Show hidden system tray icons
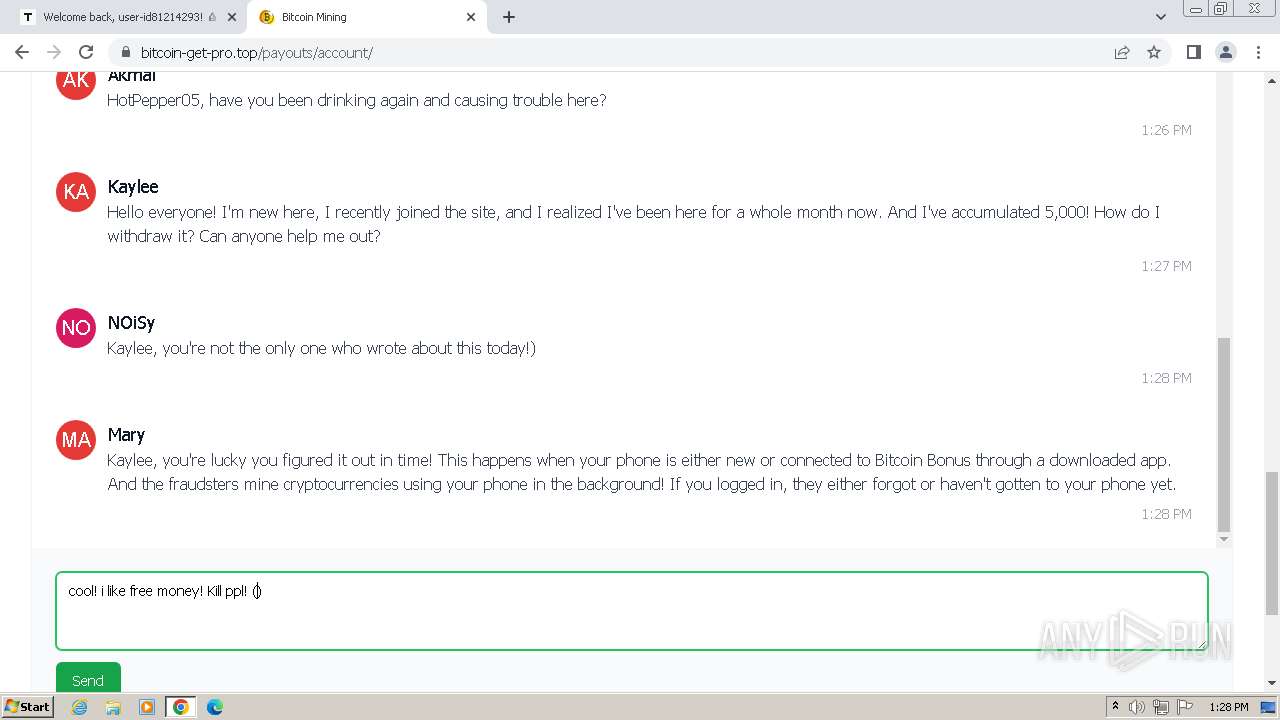The width and height of the screenshot is (1280, 720). coord(1115,707)
